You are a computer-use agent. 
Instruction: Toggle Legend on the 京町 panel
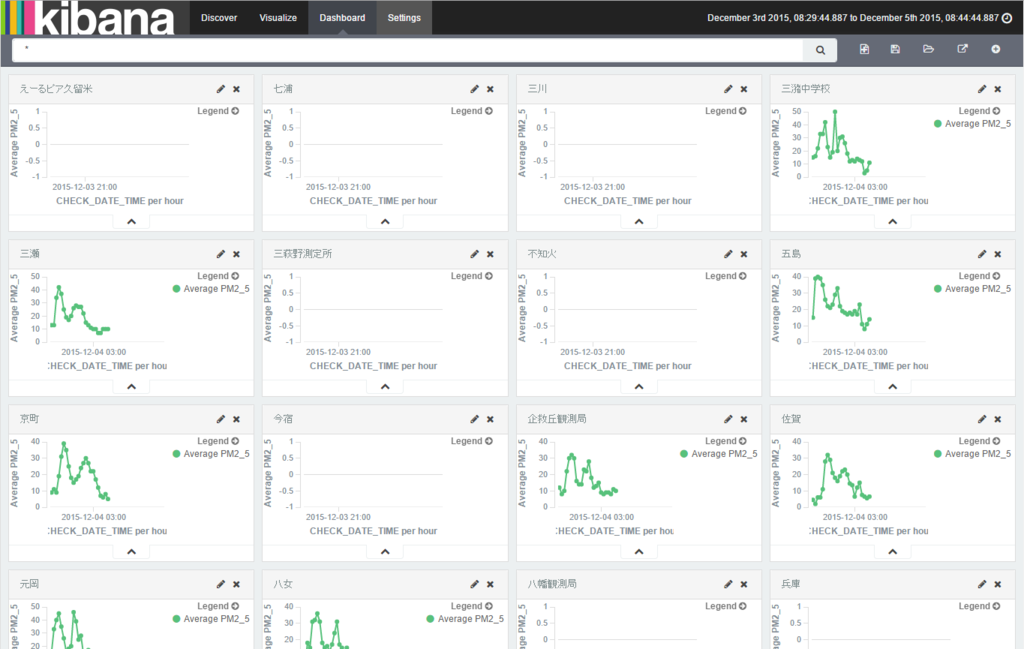(x=218, y=441)
